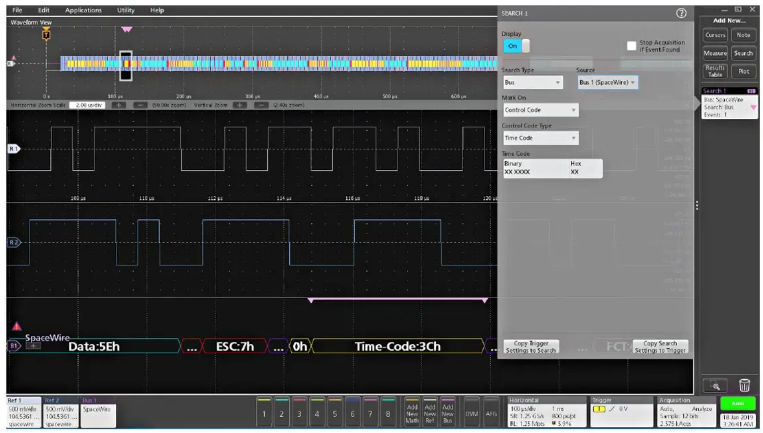Open Control Code Type dropdown
Viewport: 763px width, 433px height.
(541, 138)
